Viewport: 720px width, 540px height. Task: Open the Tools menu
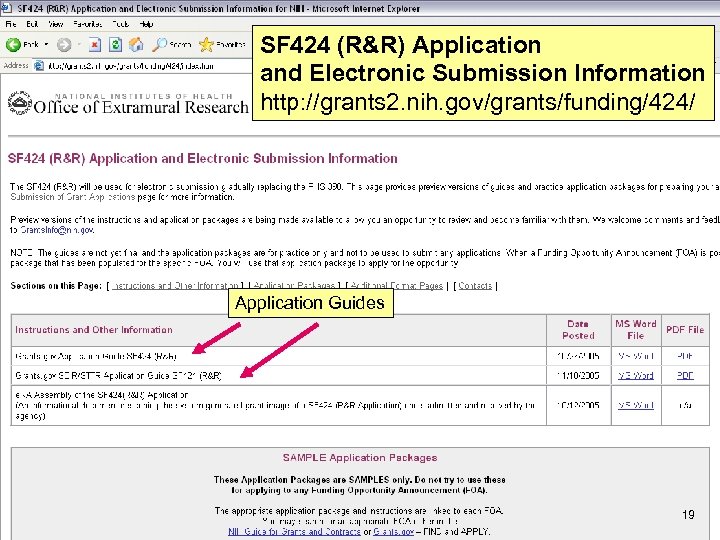(x=121, y=24)
